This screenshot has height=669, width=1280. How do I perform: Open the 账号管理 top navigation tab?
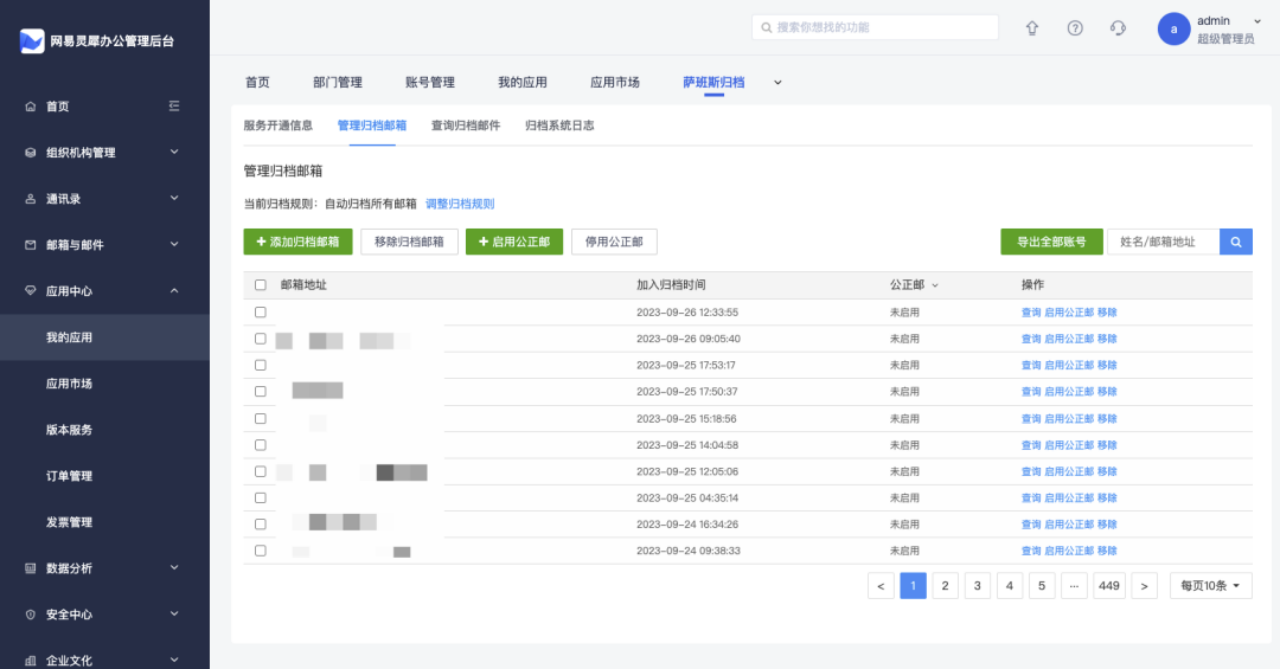tap(430, 83)
